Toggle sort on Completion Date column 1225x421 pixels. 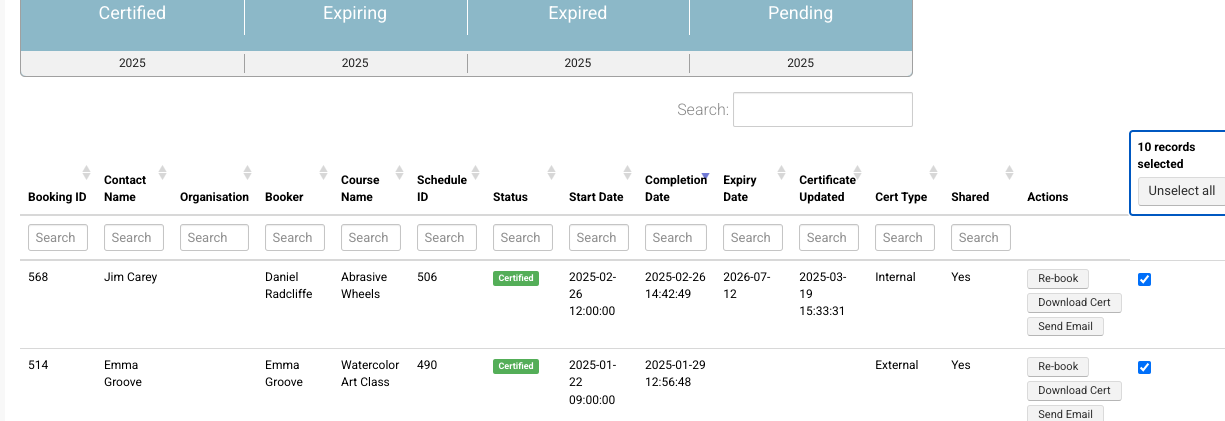pos(704,177)
